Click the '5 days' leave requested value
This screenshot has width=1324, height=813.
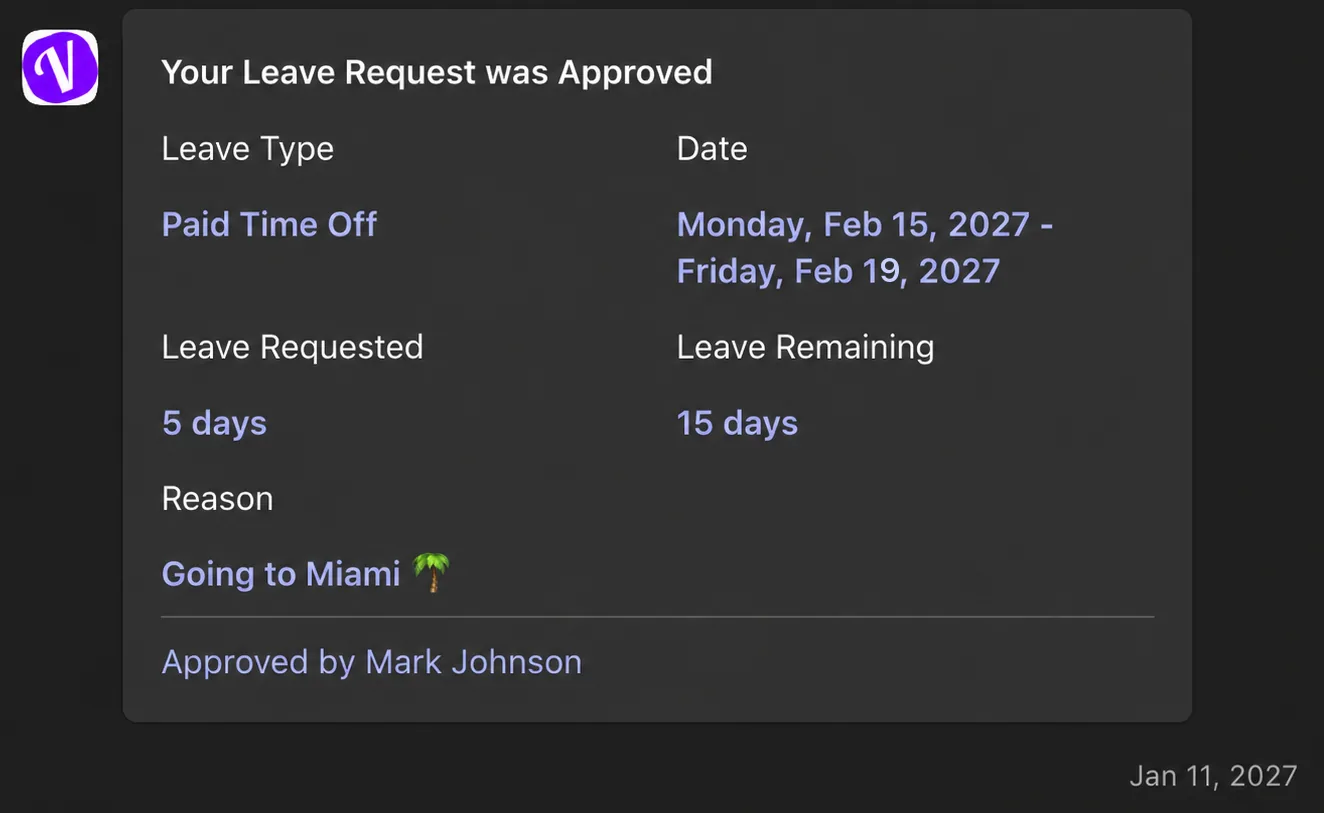[x=214, y=423]
